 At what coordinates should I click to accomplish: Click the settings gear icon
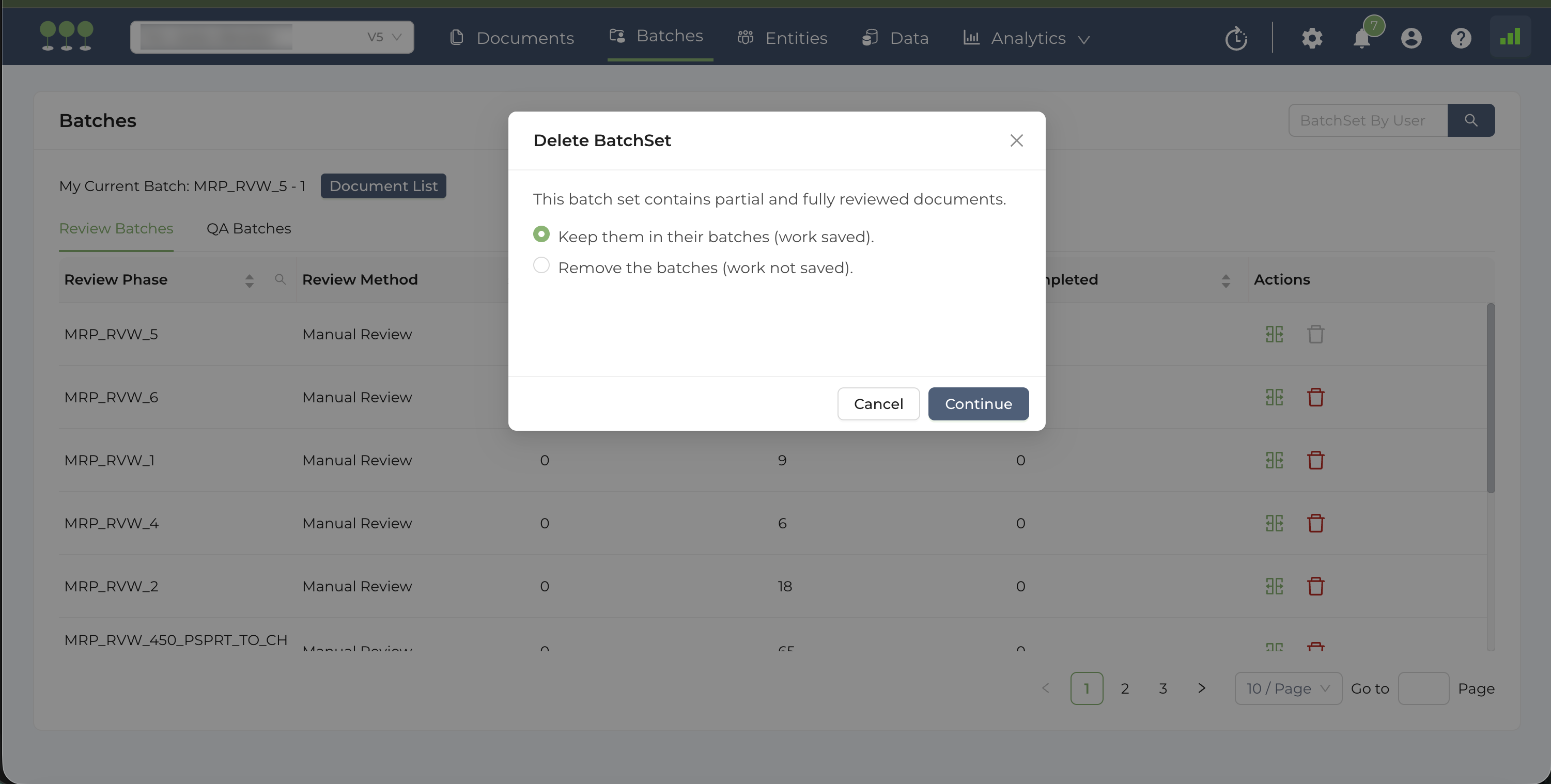[1311, 39]
